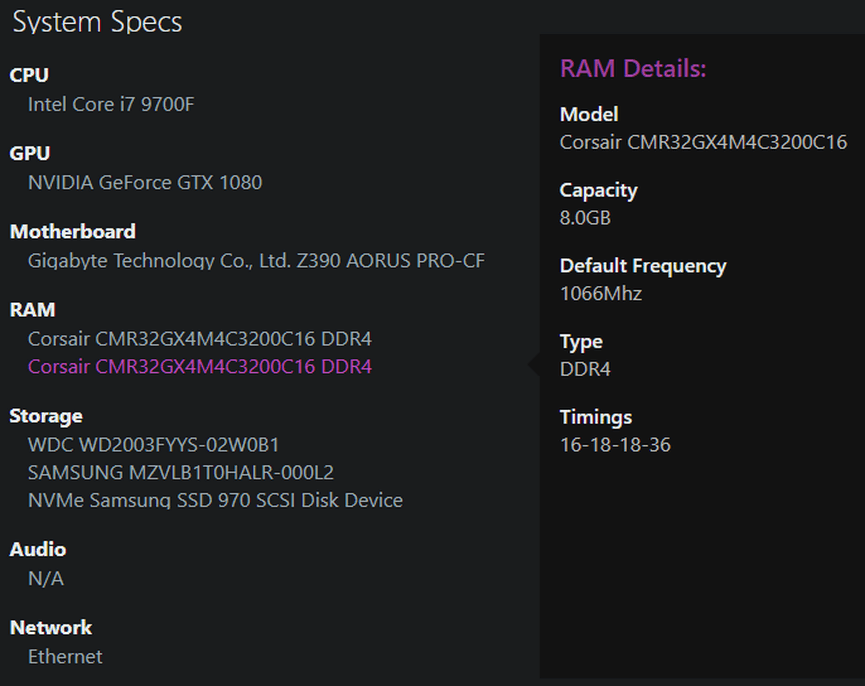The width and height of the screenshot is (865, 686).
Task: Click the Corsair model value under RAM Details
Action: [703, 142]
